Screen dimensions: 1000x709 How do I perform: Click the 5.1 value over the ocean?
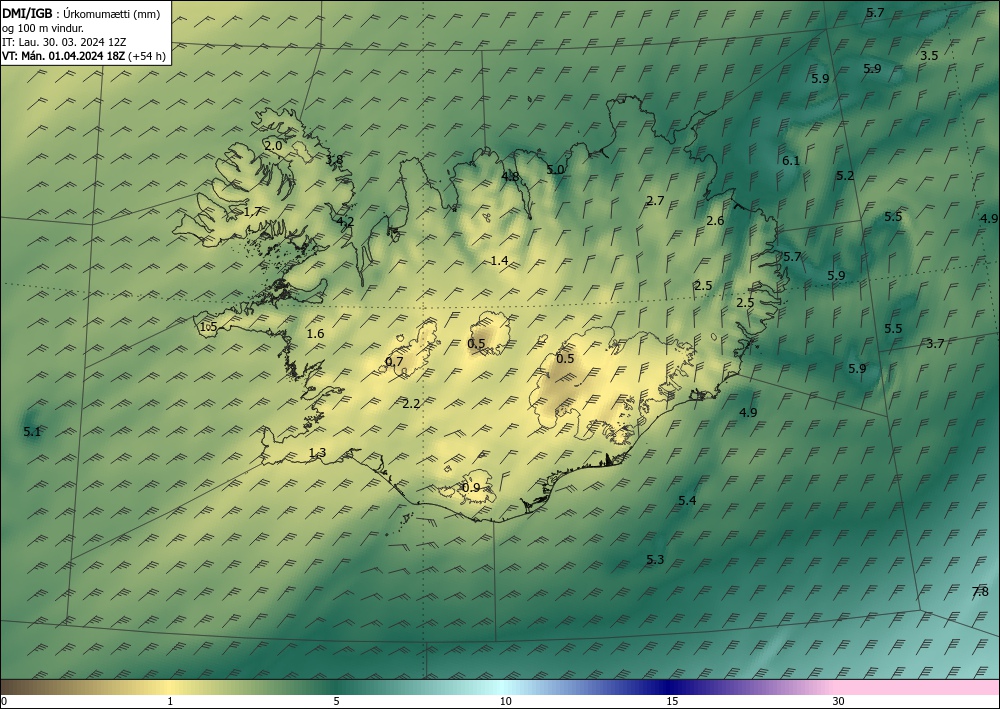click(x=32, y=432)
